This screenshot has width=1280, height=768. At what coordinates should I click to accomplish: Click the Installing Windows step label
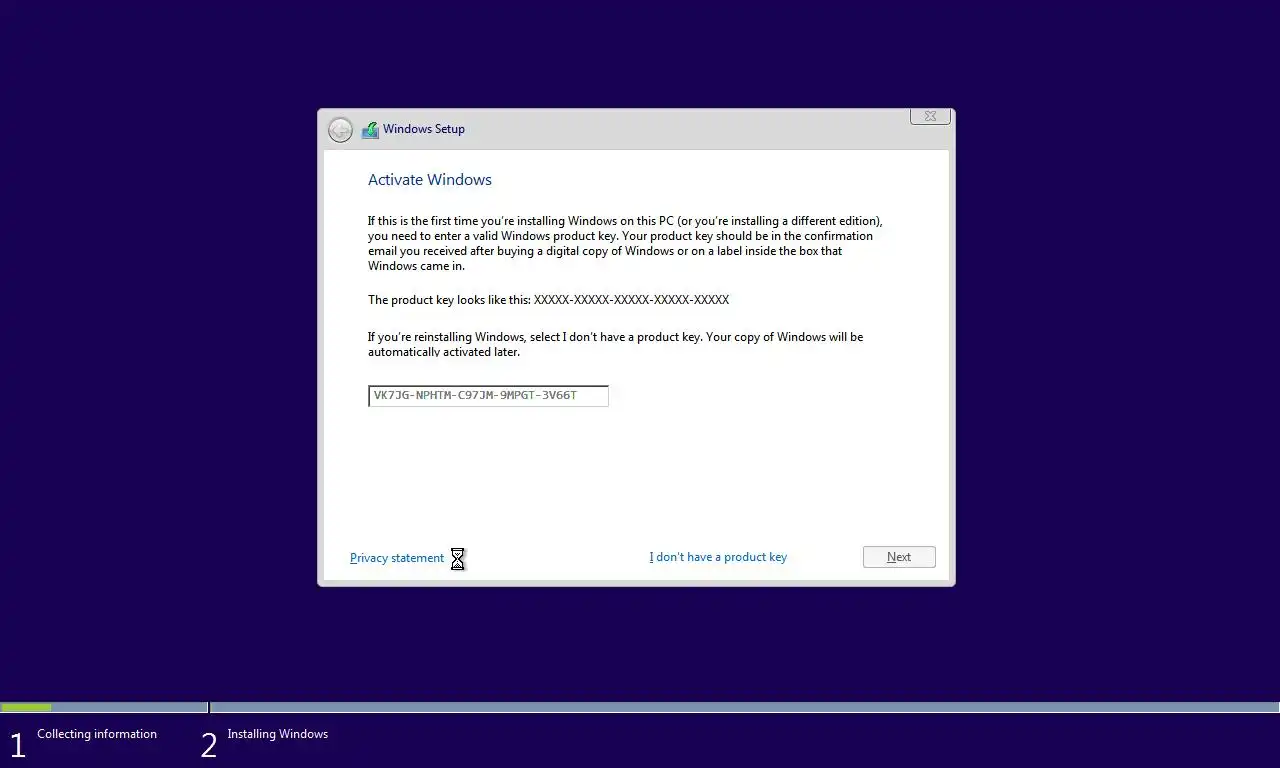[277, 734]
